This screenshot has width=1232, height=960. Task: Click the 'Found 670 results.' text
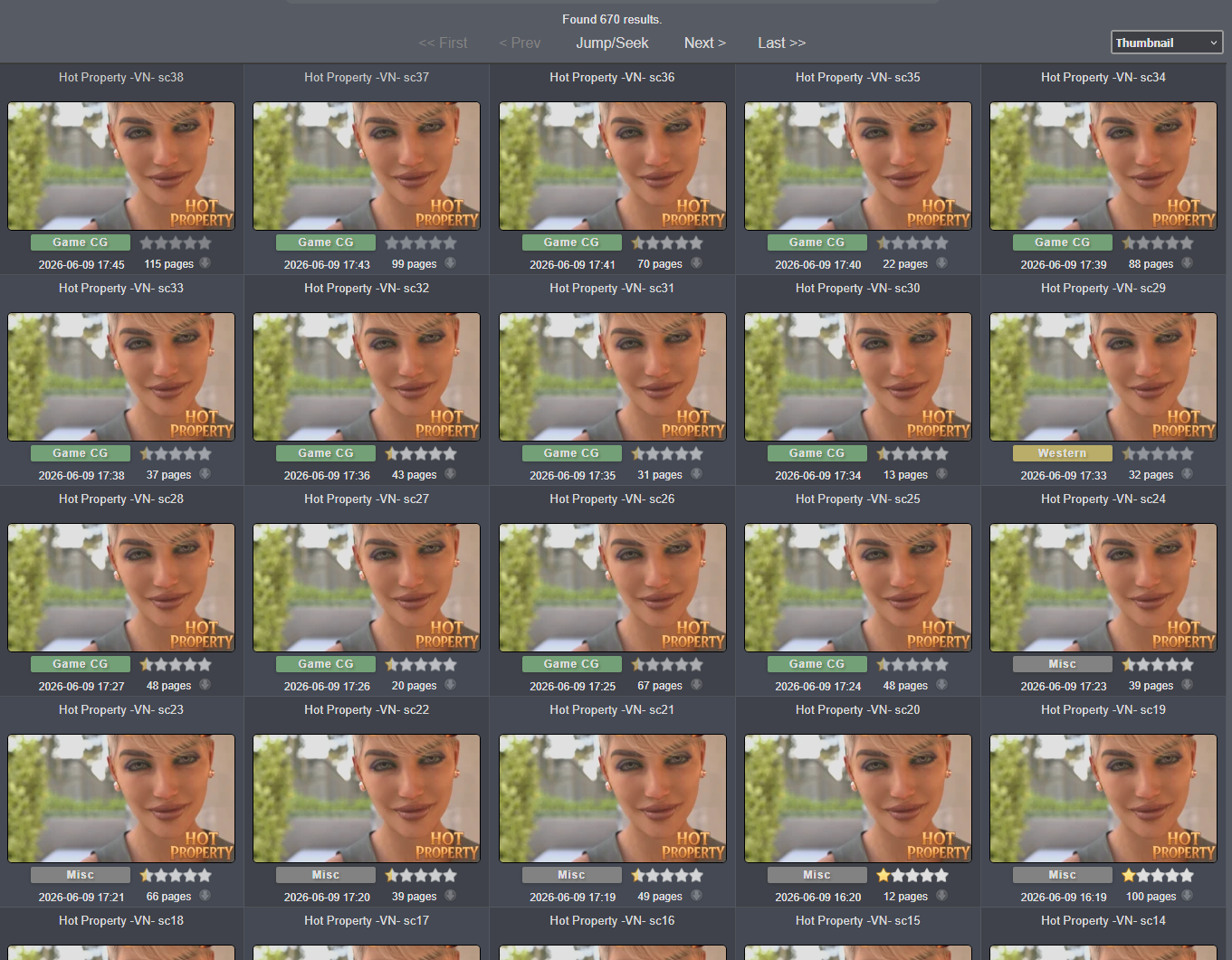[x=612, y=19]
